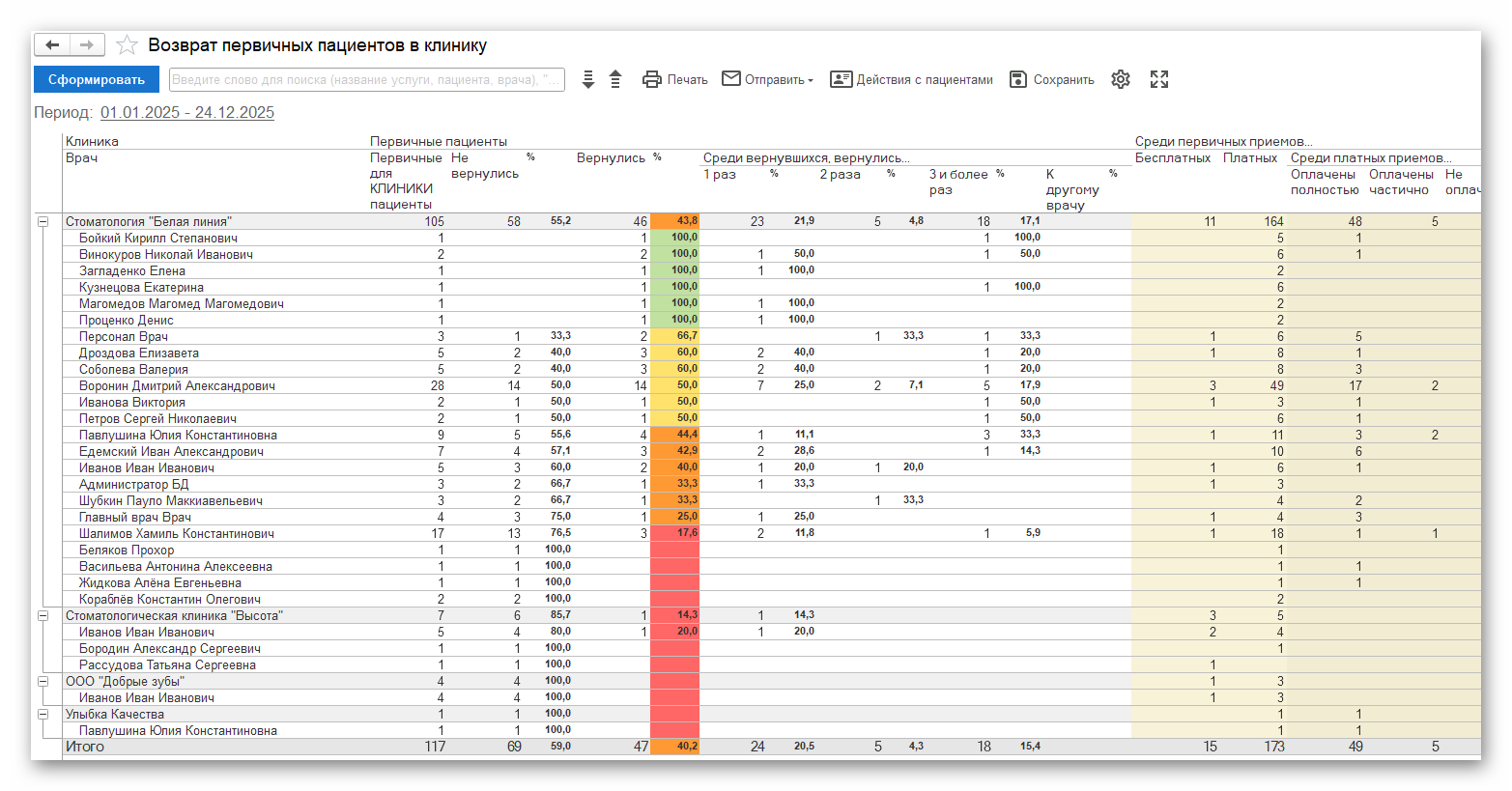This screenshot has width=1512, height=791.
Task: Collapse Стоматологическая клиника "Высота" group
Action: tap(43, 616)
